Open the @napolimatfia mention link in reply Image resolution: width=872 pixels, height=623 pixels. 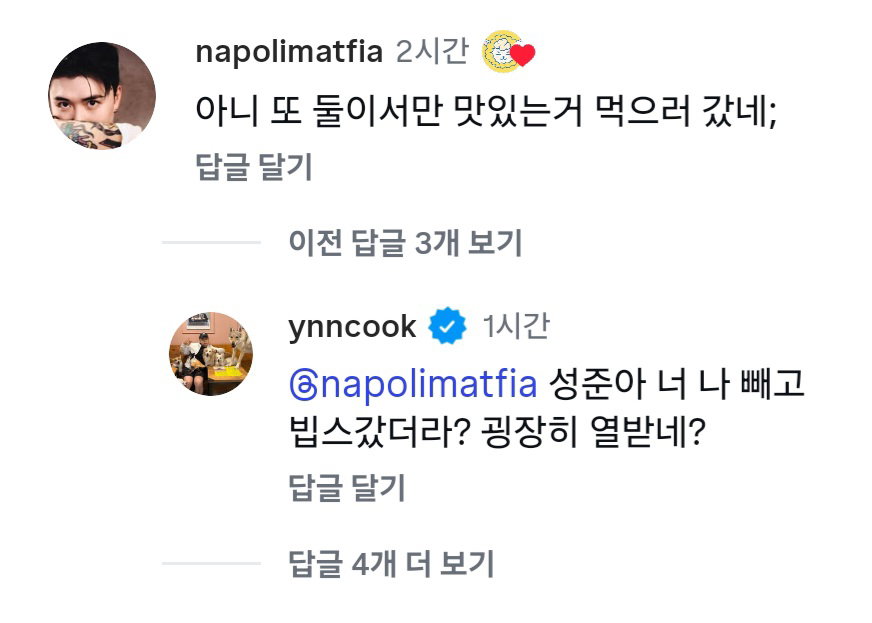pyautogui.click(x=413, y=385)
